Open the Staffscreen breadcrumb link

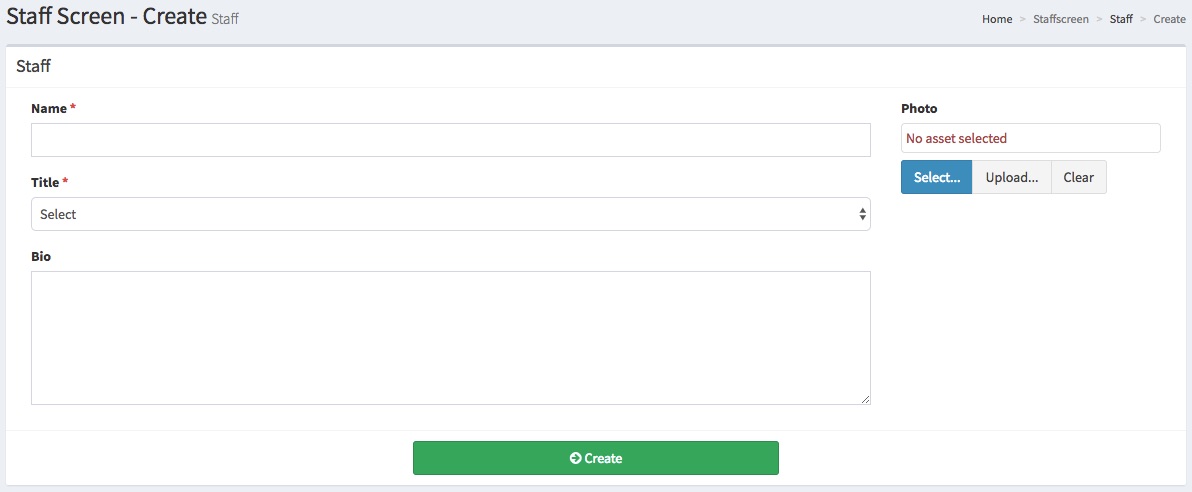point(1061,19)
